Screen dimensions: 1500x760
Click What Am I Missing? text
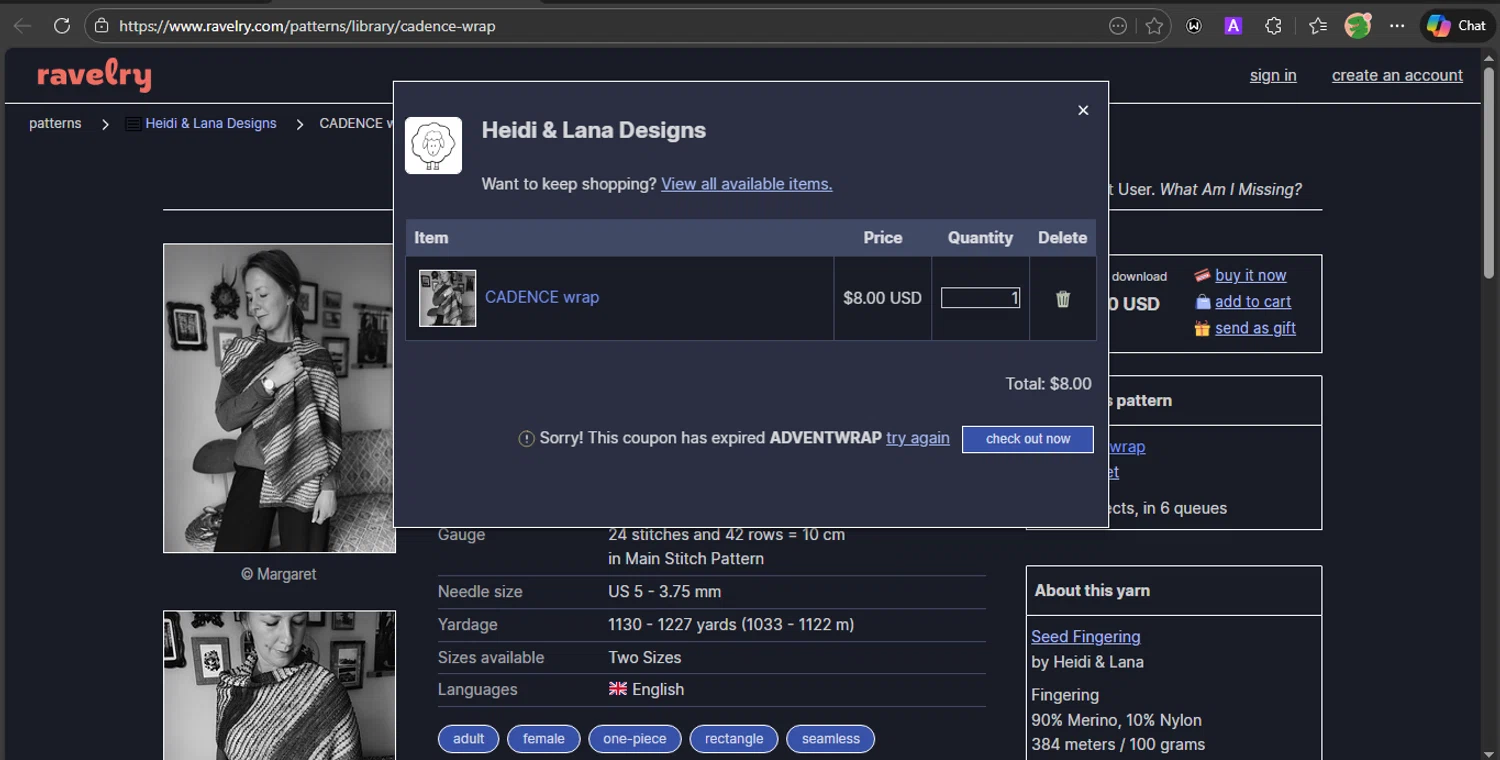coord(1231,189)
